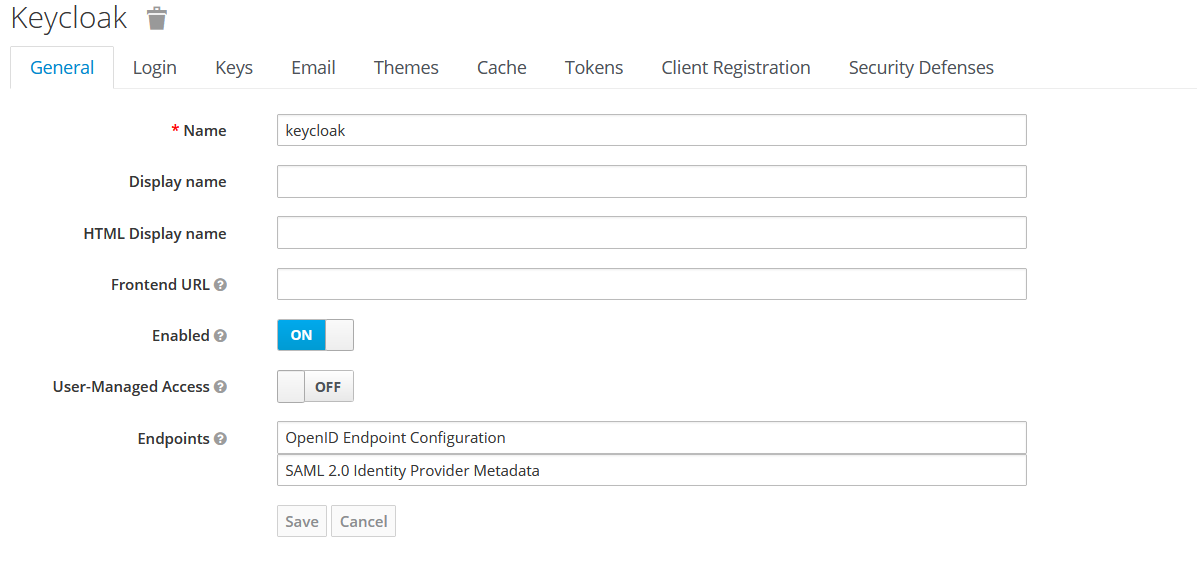Click the Endpoints label

(x=173, y=438)
